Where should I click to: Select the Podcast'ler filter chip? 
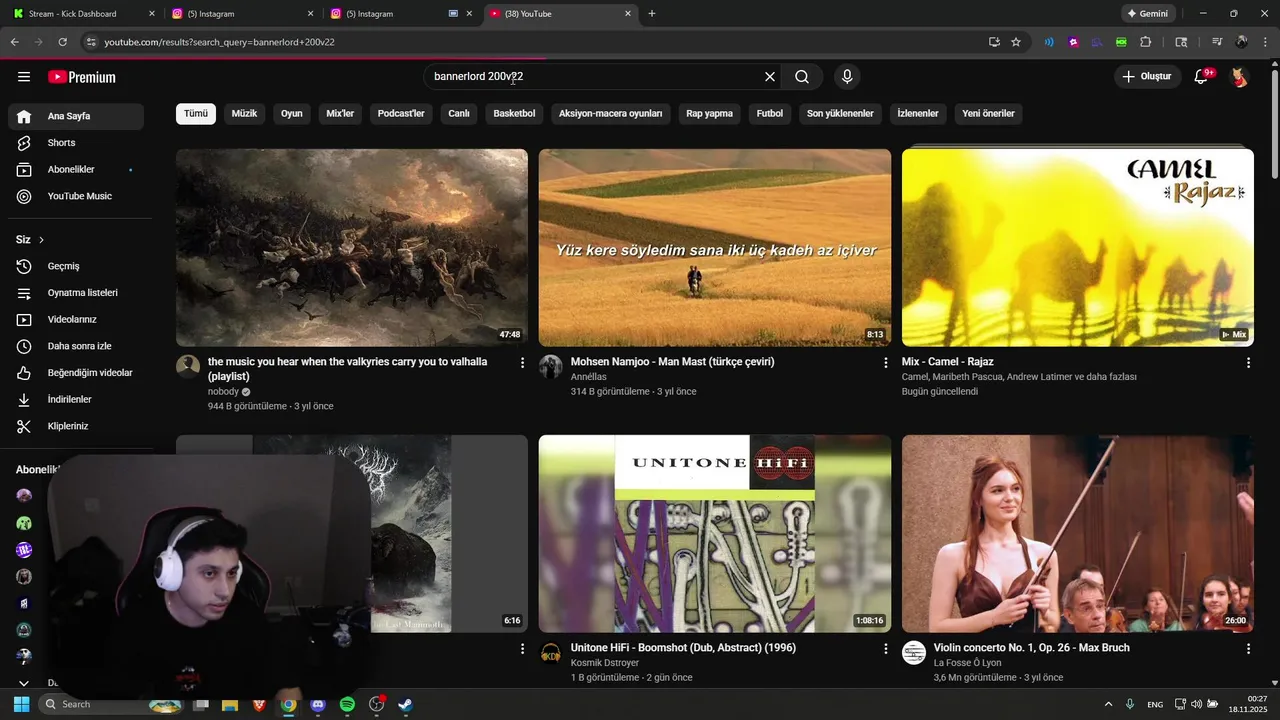coord(401,113)
